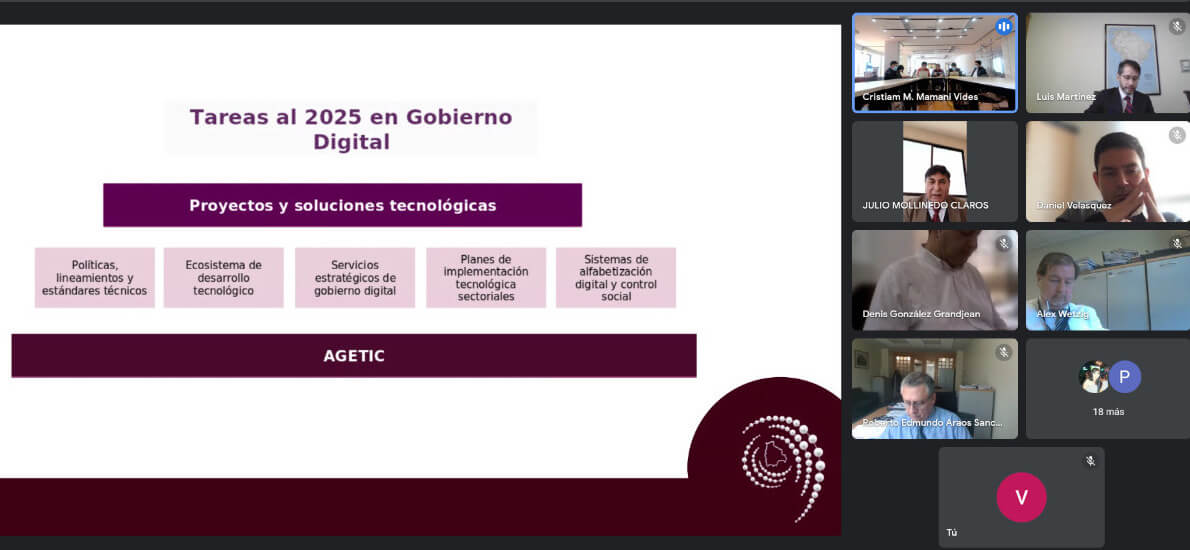This screenshot has height=550, width=1190.
Task: Select Daniel Velasquez video tile
Action: click(x=1108, y=171)
